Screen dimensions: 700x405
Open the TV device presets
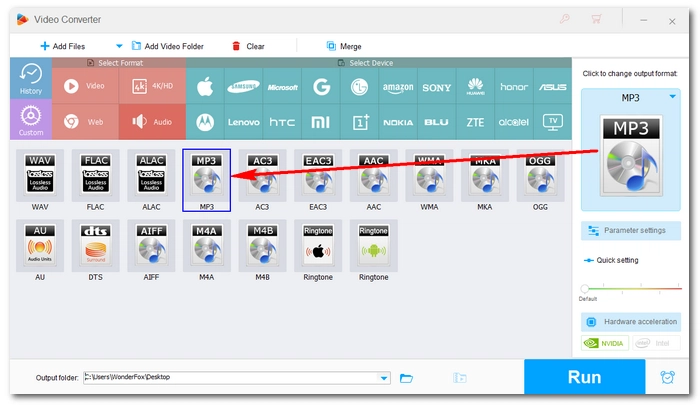(x=553, y=122)
